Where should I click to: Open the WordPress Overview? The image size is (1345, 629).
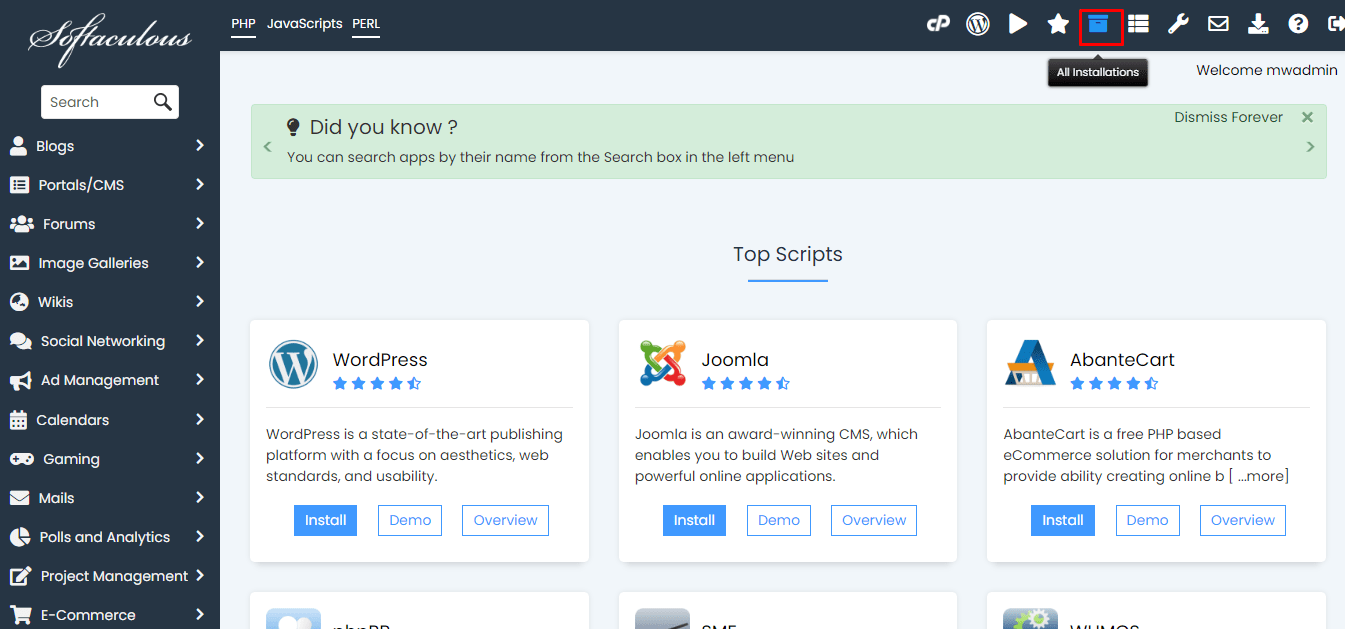[x=505, y=520]
